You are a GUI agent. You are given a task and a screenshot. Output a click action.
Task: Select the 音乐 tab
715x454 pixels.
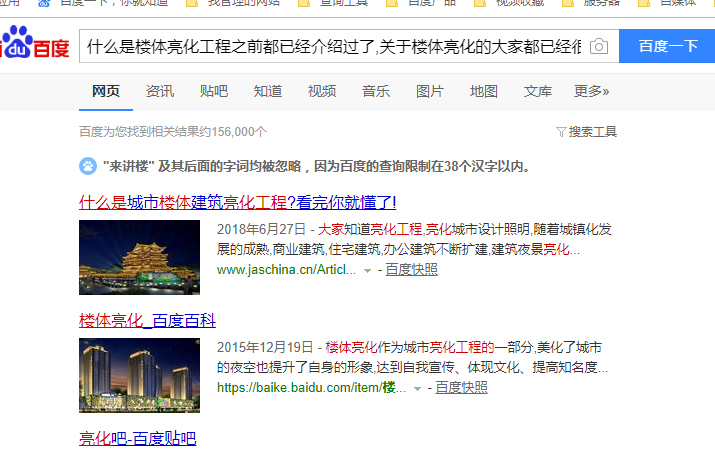376,91
